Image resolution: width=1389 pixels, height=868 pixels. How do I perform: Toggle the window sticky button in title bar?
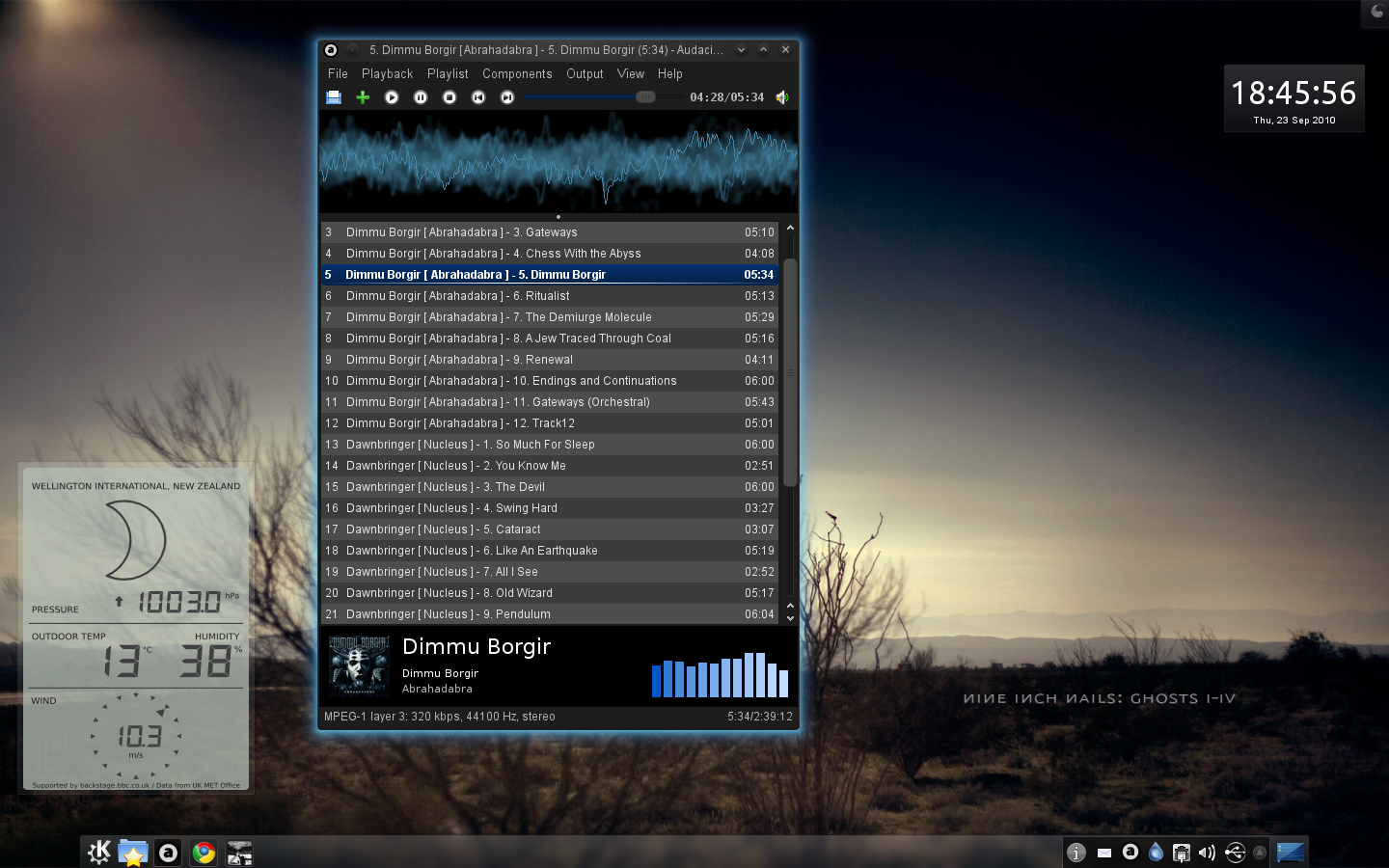click(352, 50)
